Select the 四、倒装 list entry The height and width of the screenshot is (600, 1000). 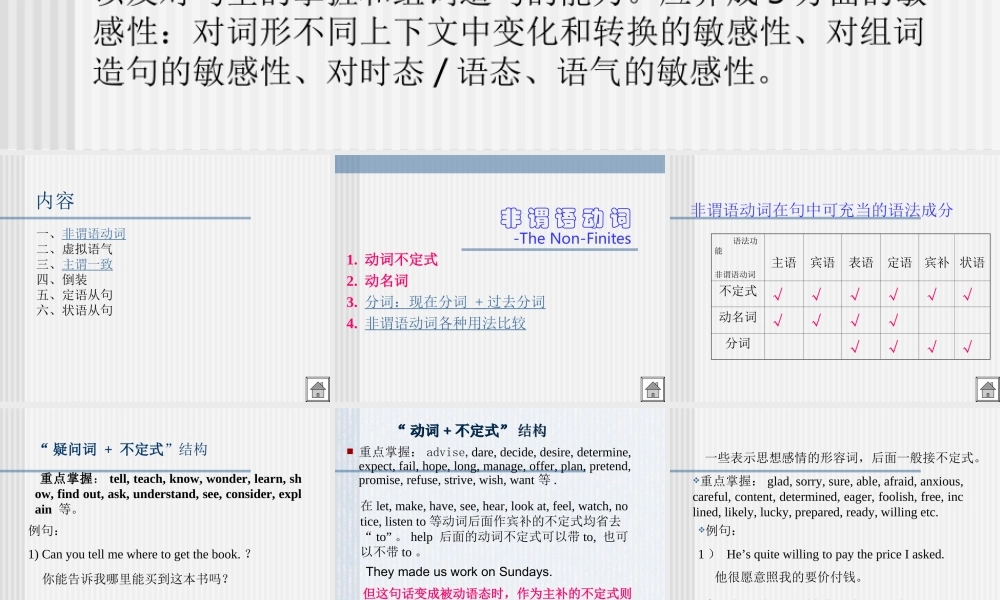tap(62, 279)
